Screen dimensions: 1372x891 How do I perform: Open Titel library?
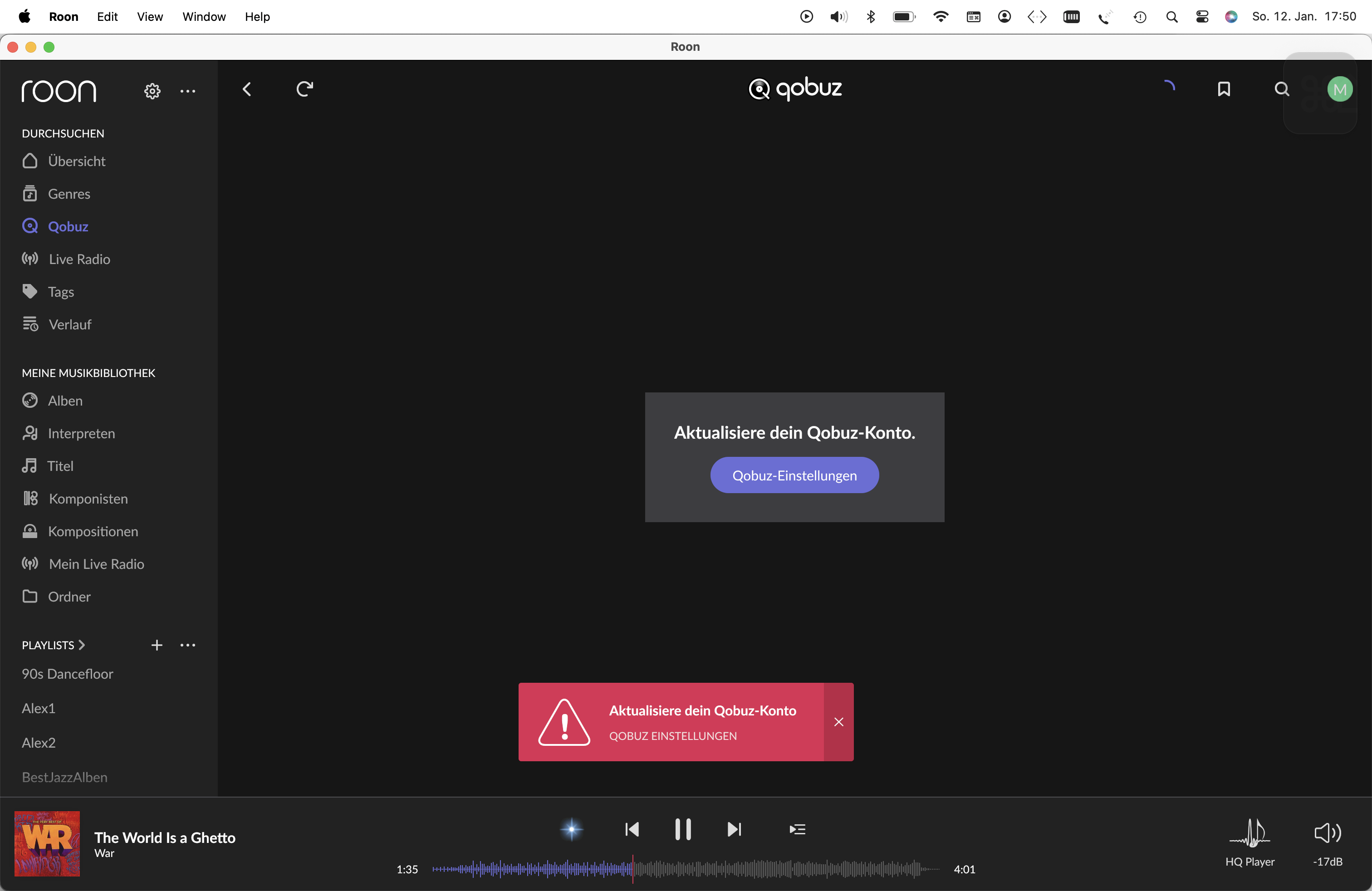pyautogui.click(x=47, y=465)
